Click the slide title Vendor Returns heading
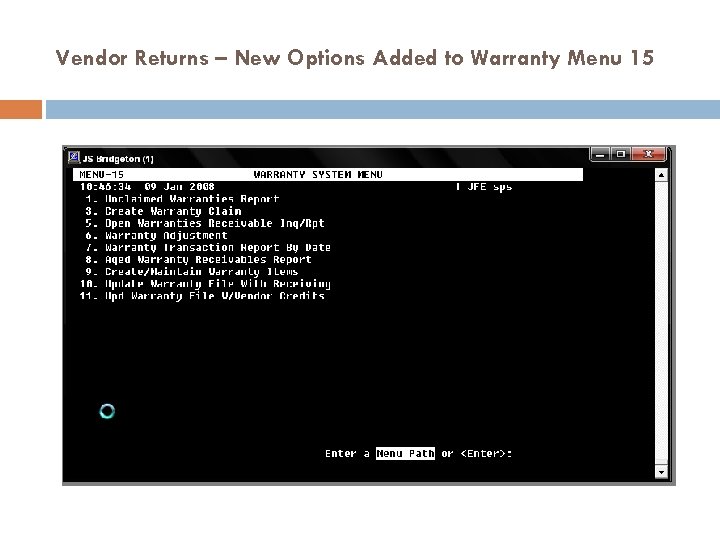The image size is (720, 540). tap(354, 58)
